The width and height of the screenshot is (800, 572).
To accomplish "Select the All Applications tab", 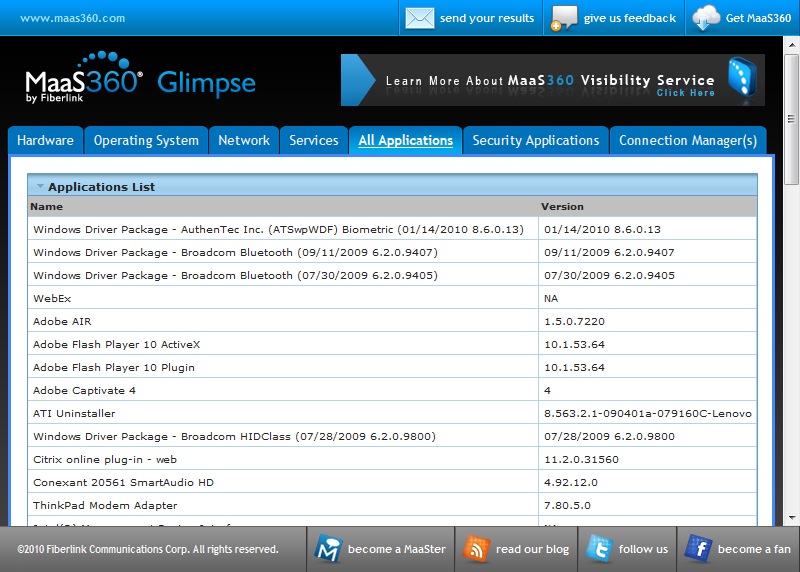I will pyautogui.click(x=406, y=140).
